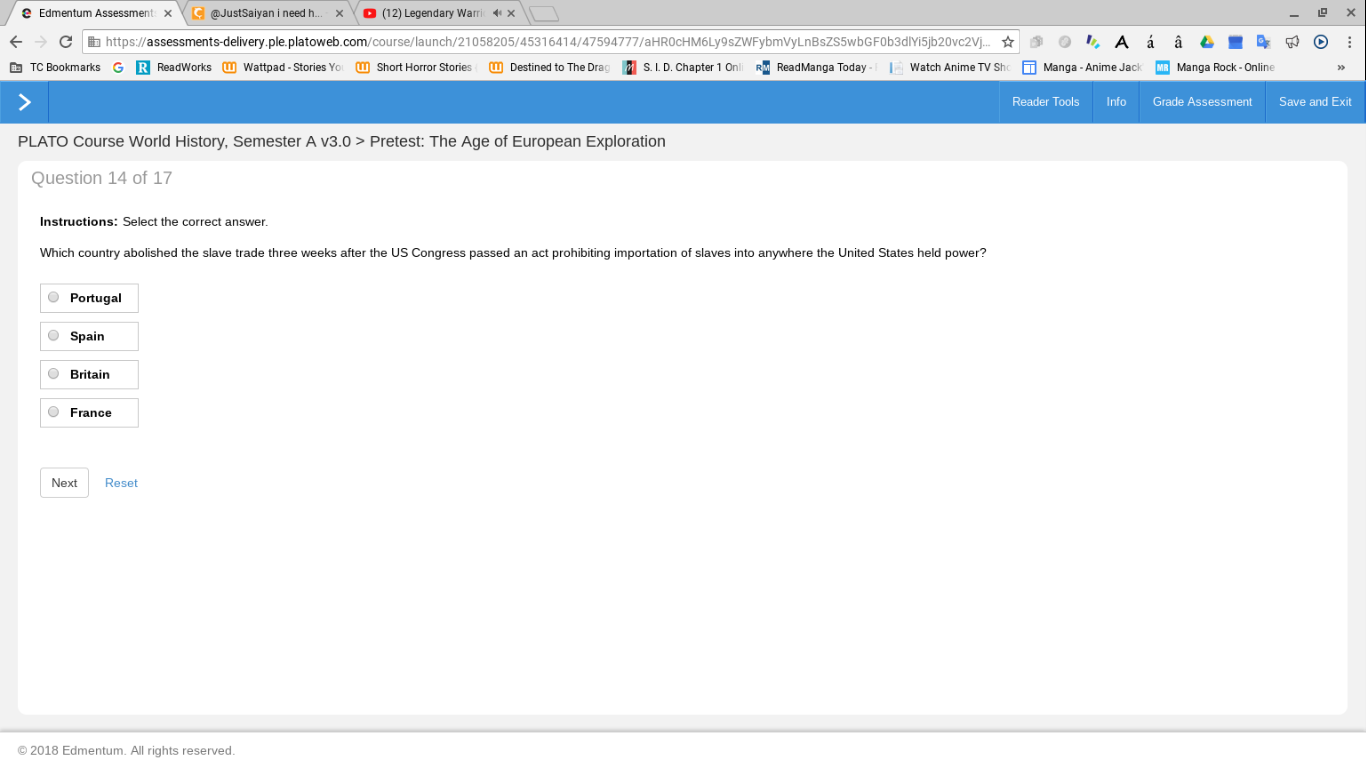This screenshot has width=1366, height=768.
Task: Open Chrome three-dot menu
Action: [1350, 42]
